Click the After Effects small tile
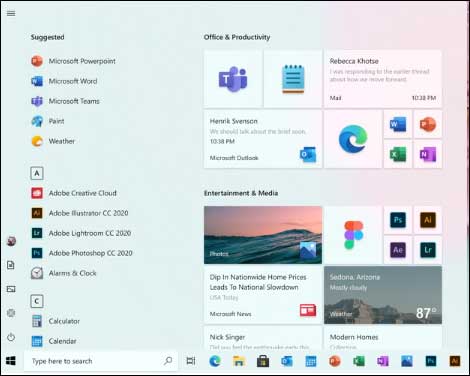The image size is (470, 376). [x=398, y=250]
